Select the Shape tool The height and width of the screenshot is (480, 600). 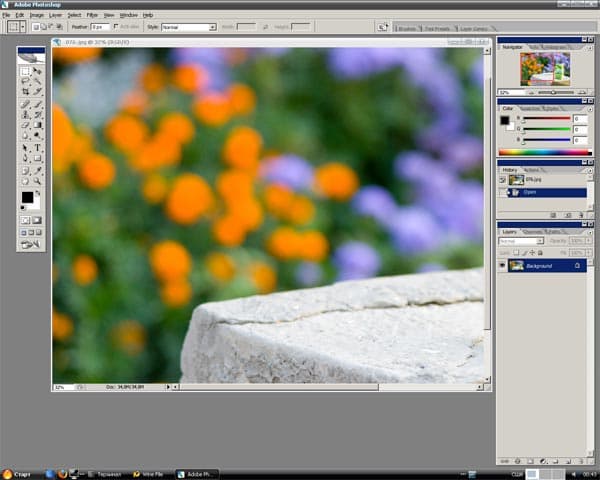coord(37,158)
